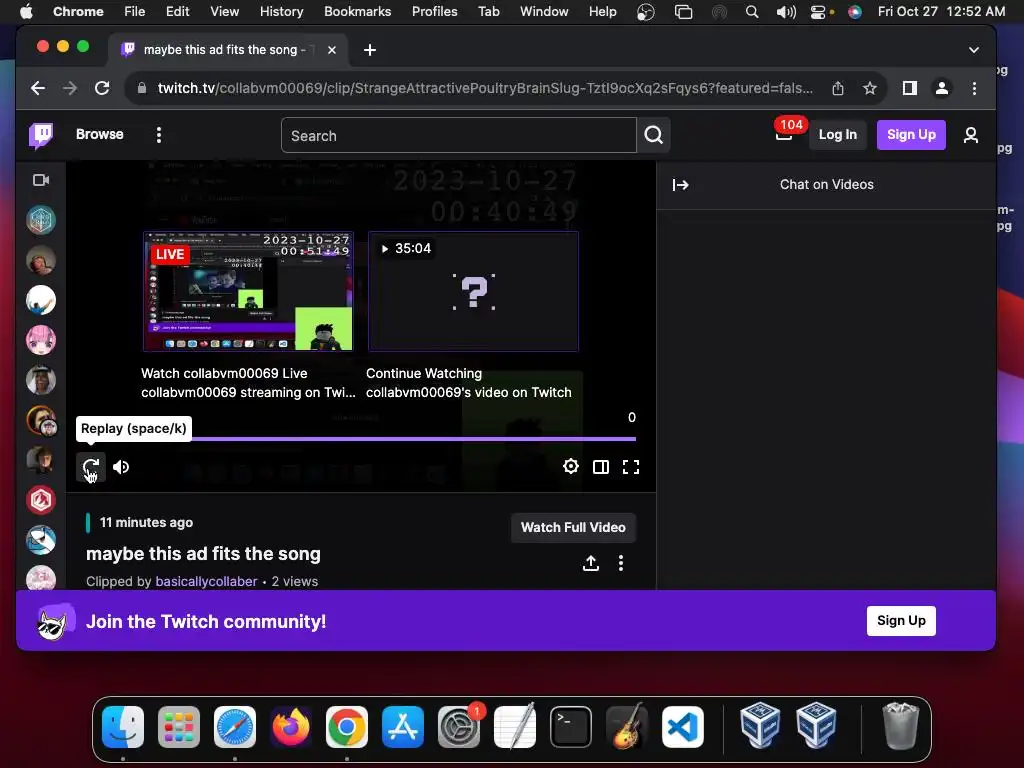1024x768 pixels.
Task: Open App Store from the Dock
Action: [403, 727]
